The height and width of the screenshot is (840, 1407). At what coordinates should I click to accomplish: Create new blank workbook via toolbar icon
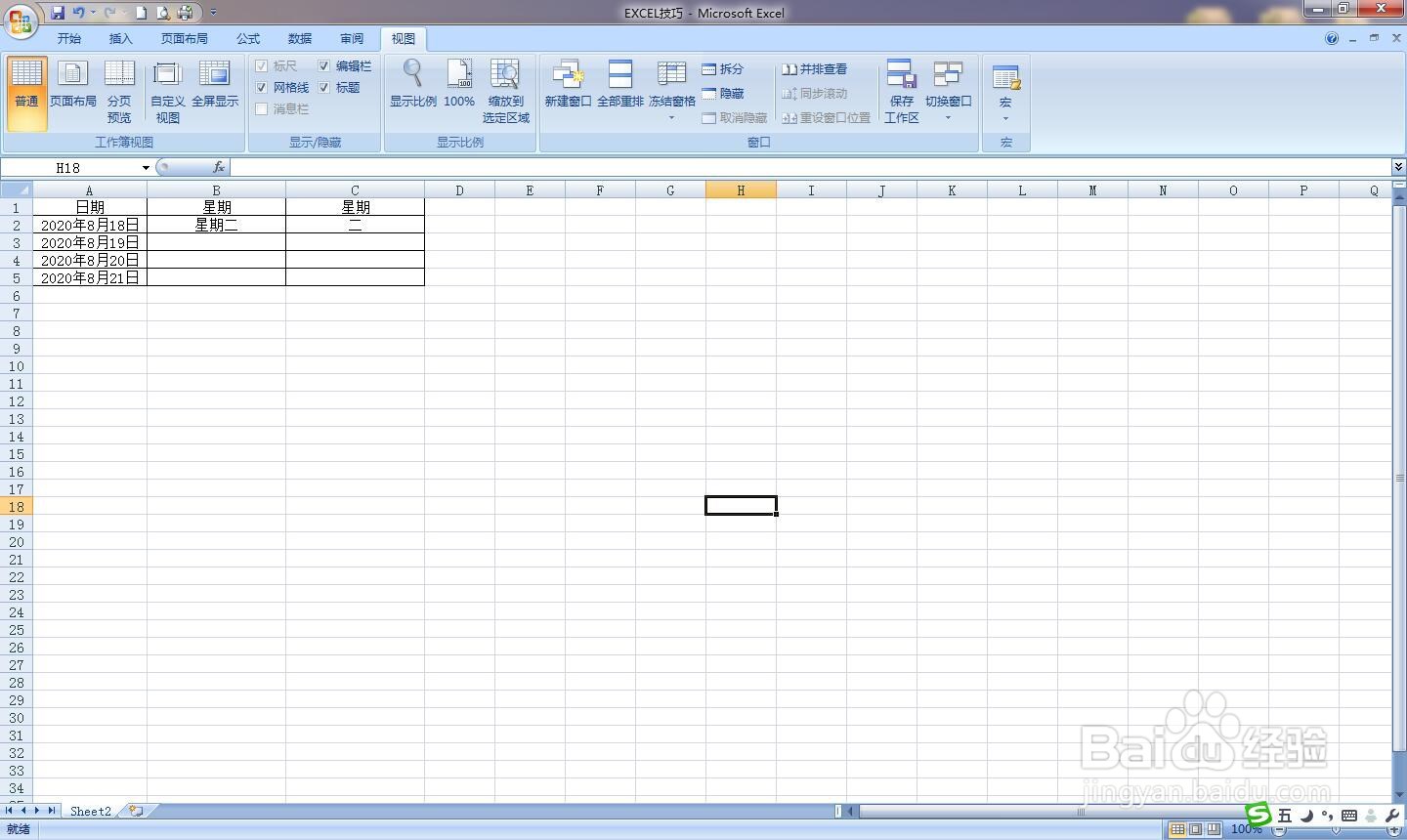pyautogui.click(x=141, y=13)
